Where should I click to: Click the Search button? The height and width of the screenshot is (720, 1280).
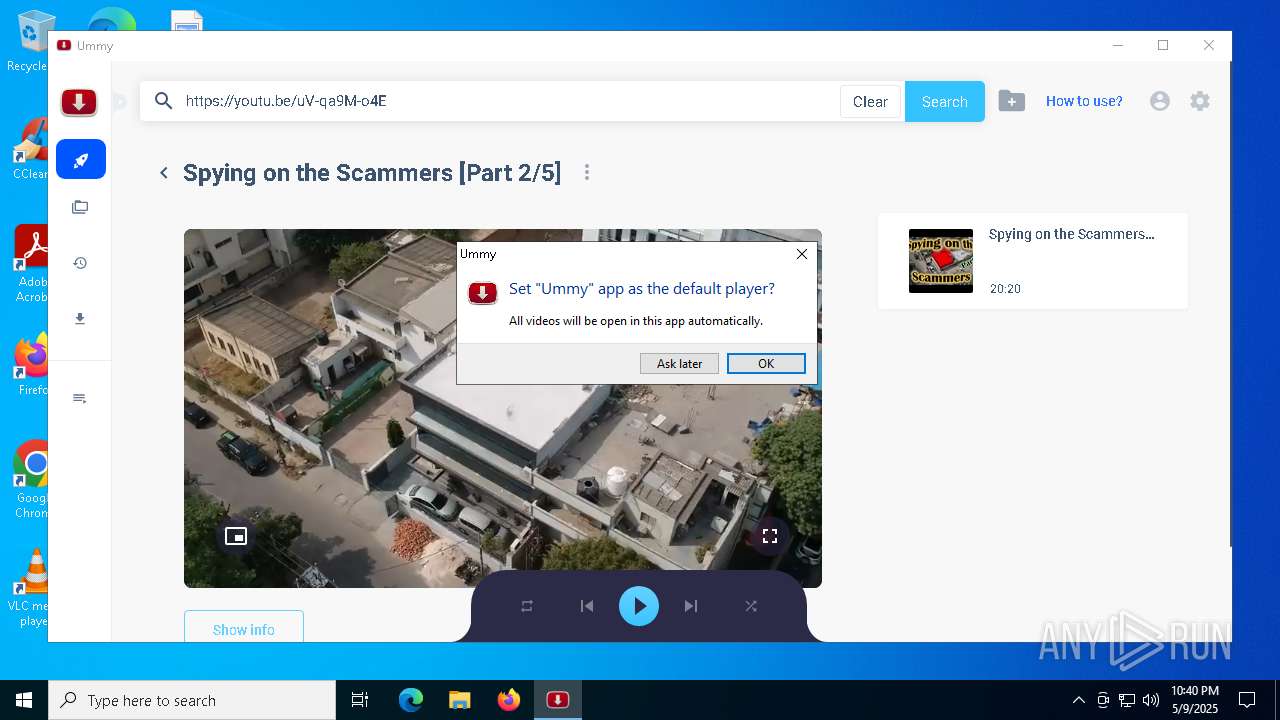click(x=945, y=101)
